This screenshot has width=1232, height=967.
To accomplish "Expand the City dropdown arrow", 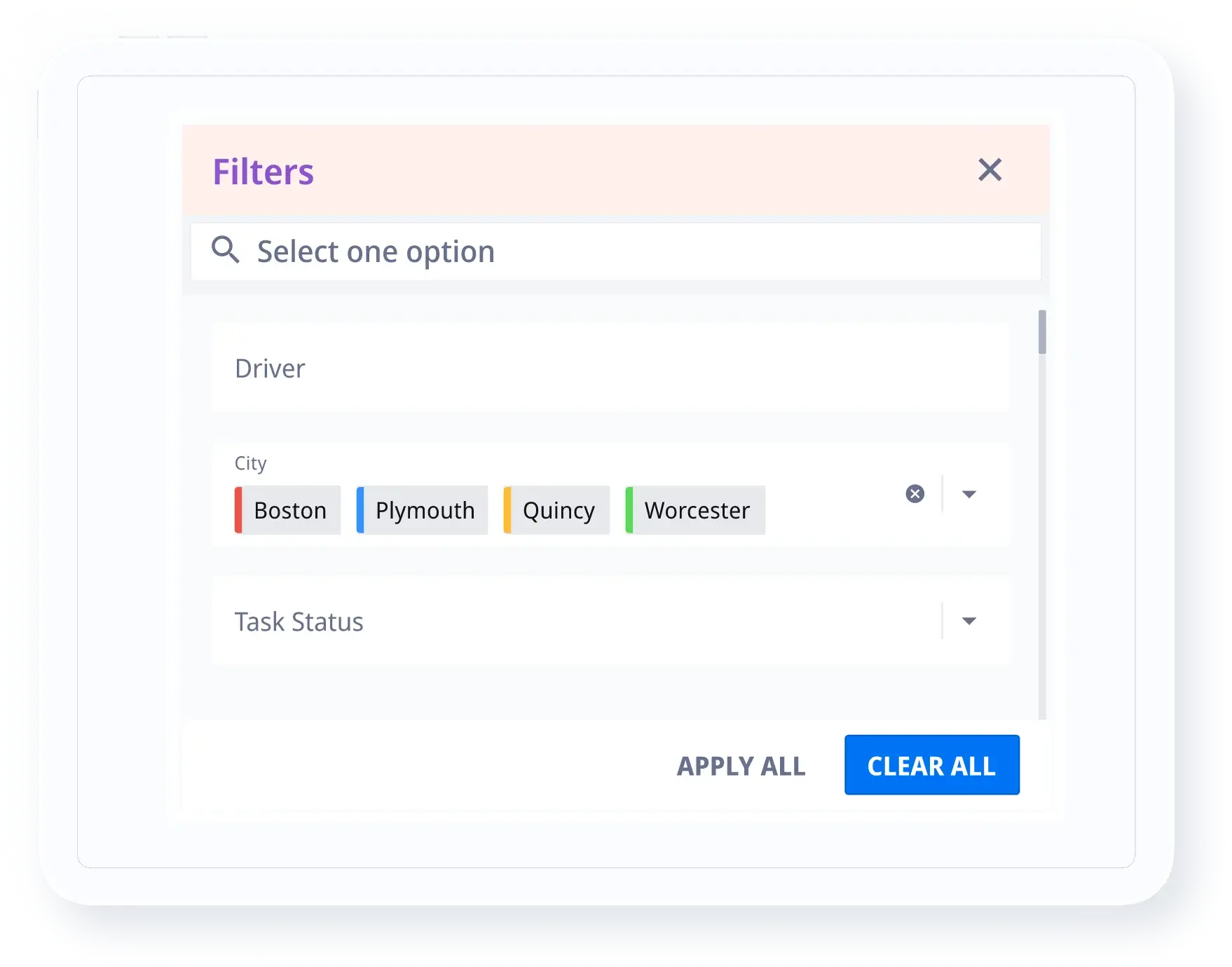I will tap(969, 494).
